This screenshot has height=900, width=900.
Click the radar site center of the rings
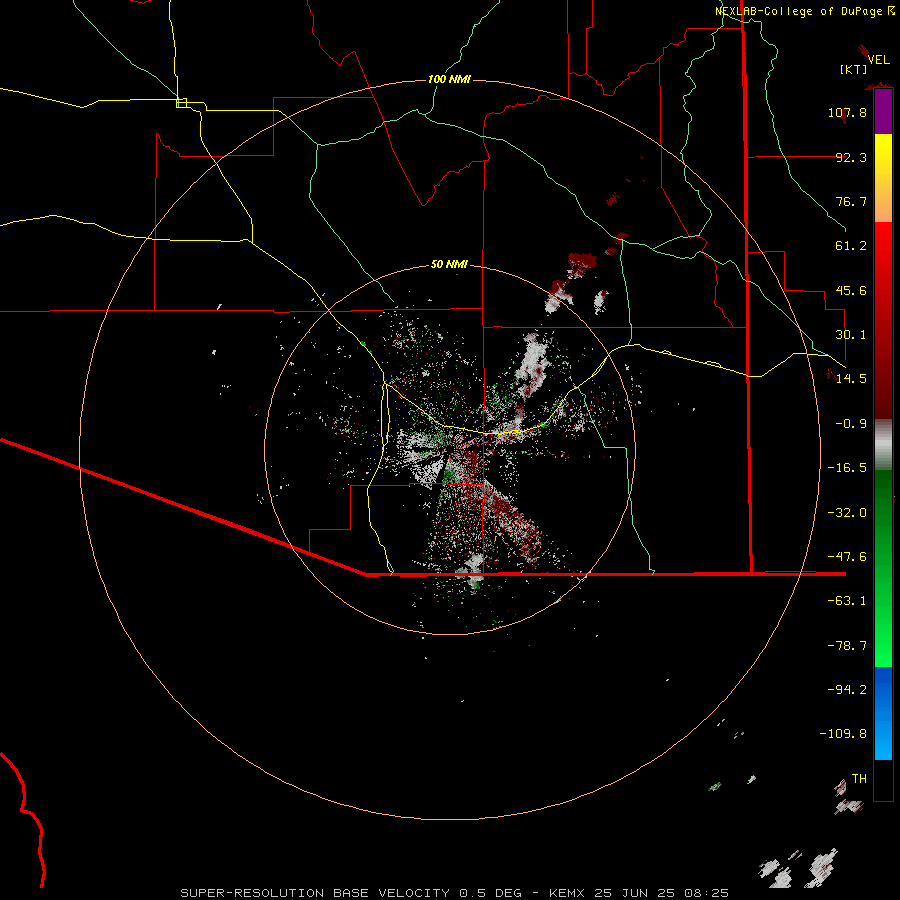(x=450, y=449)
